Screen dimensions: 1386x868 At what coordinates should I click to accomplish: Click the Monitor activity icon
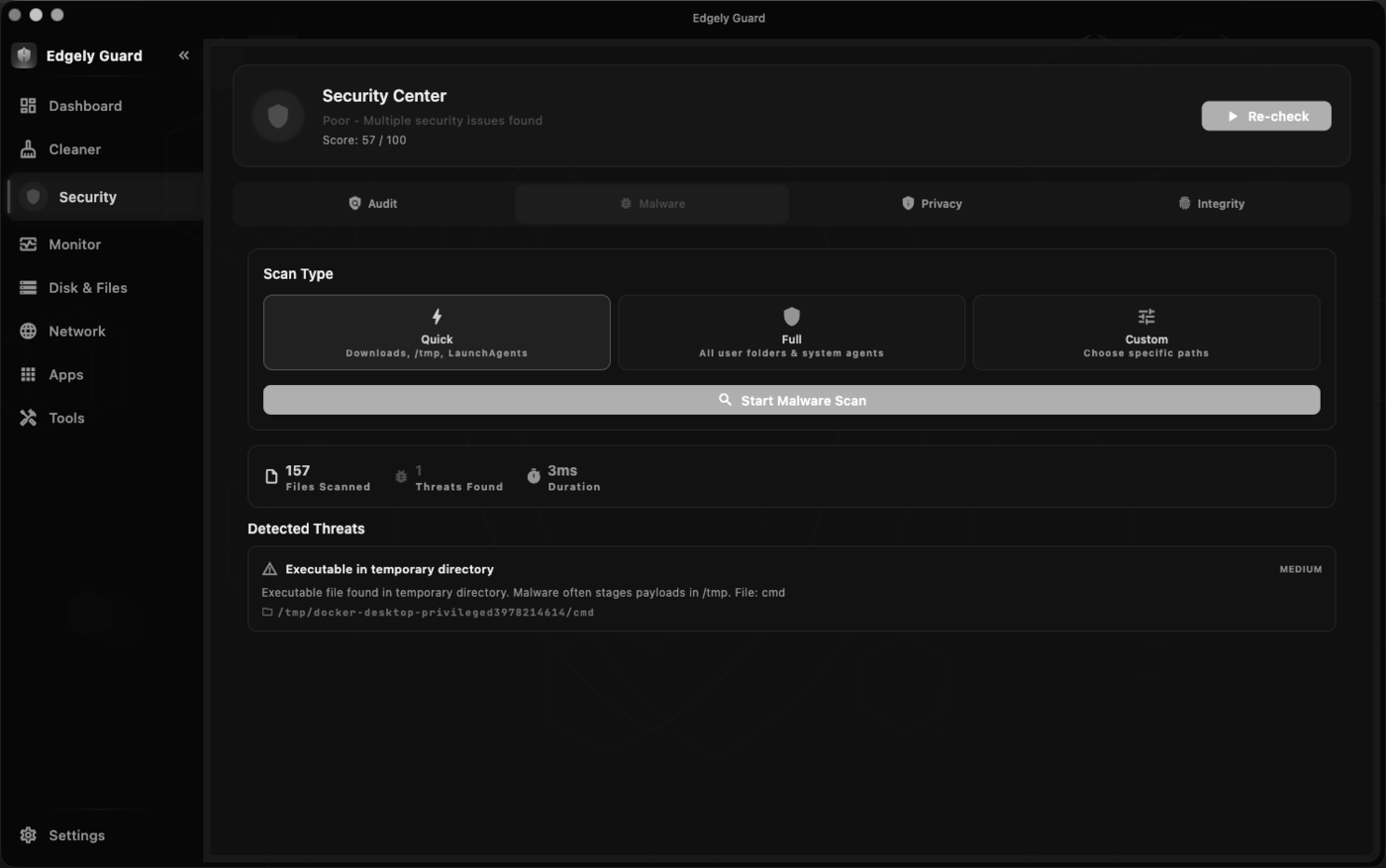28,244
